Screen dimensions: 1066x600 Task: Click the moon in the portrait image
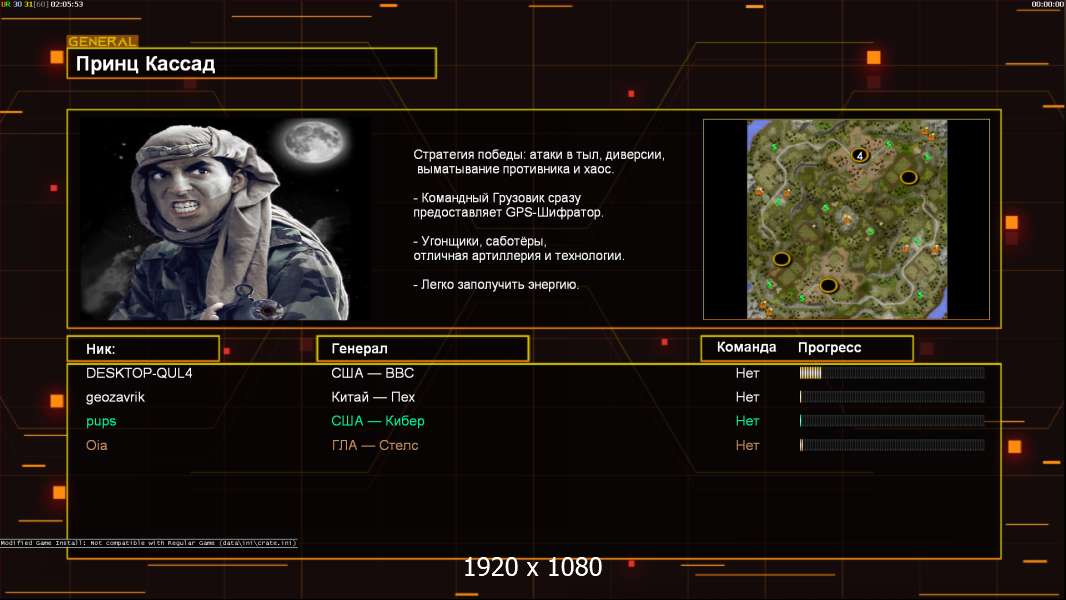click(x=307, y=144)
